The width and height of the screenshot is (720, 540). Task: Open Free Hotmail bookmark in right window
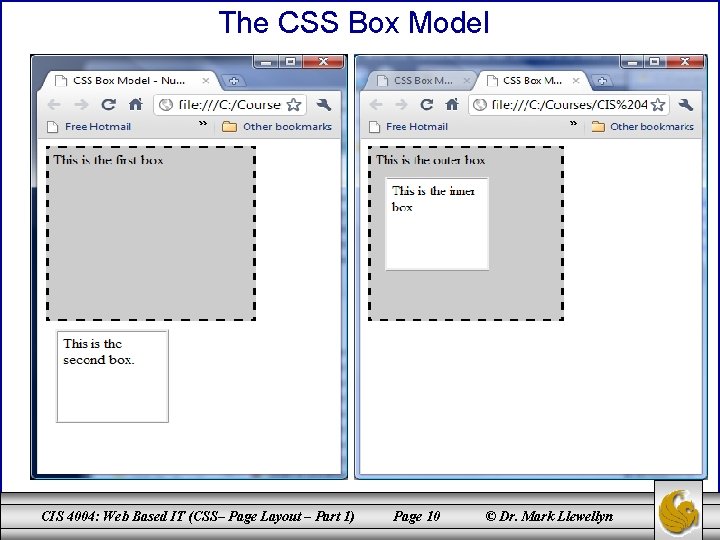409,127
